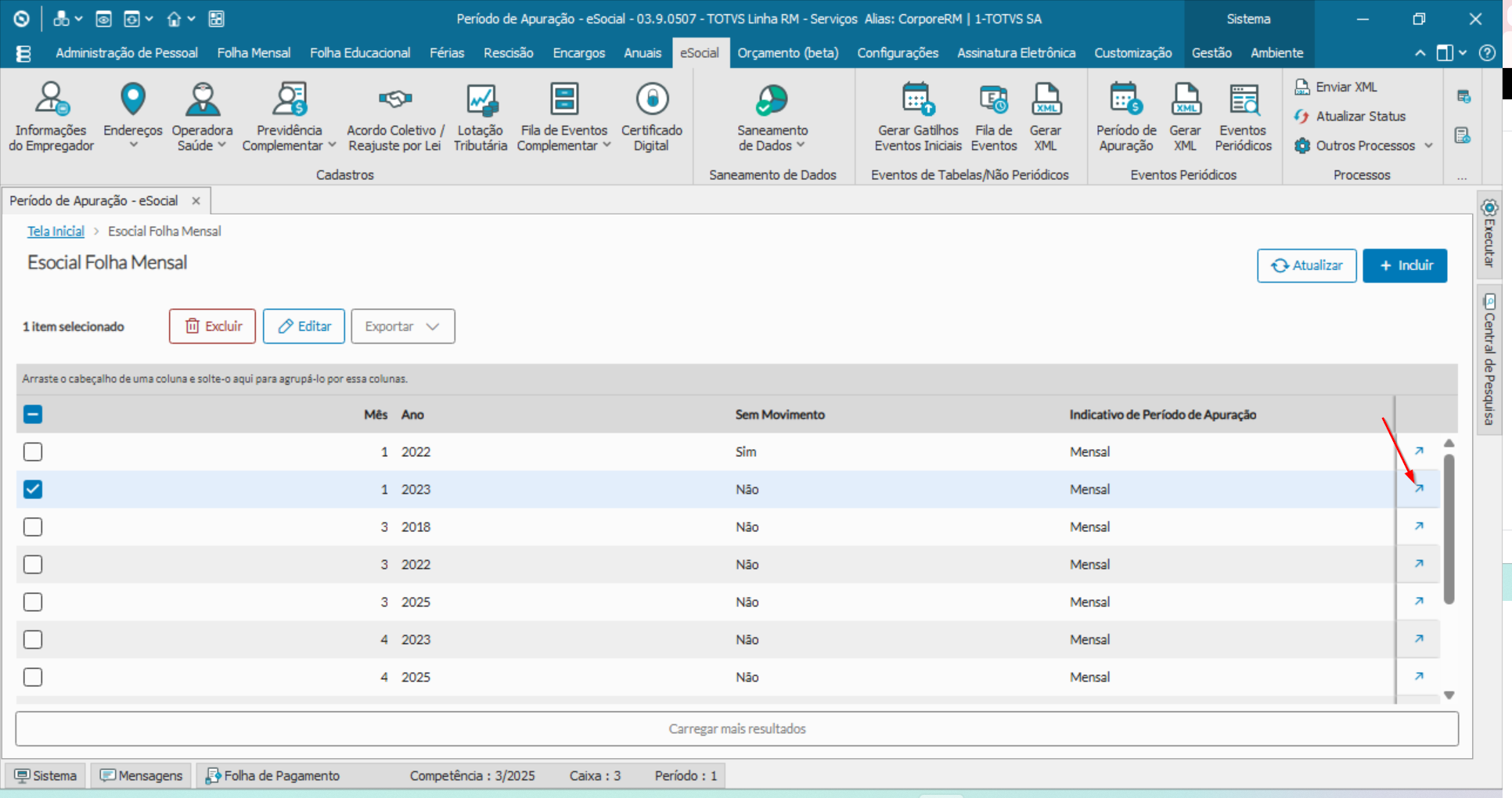Click Carregar mais resultados
Viewport: 1512px width, 798px height.
click(736, 728)
